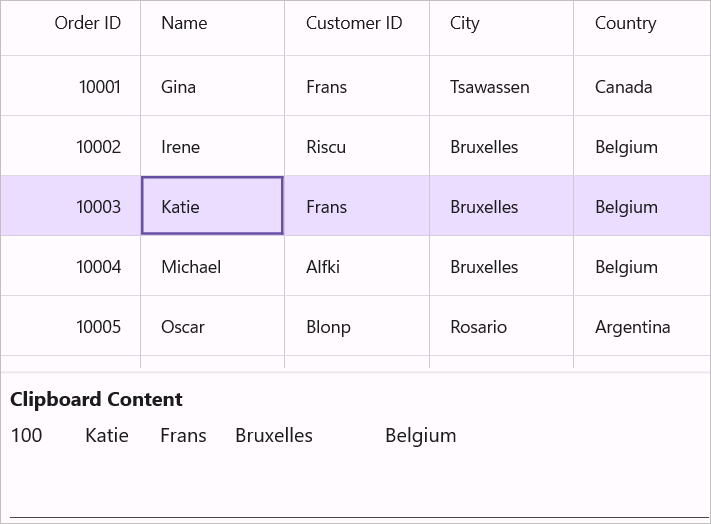Click the Country column header
Screen dimensions: 711x524
tap(625, 23)
